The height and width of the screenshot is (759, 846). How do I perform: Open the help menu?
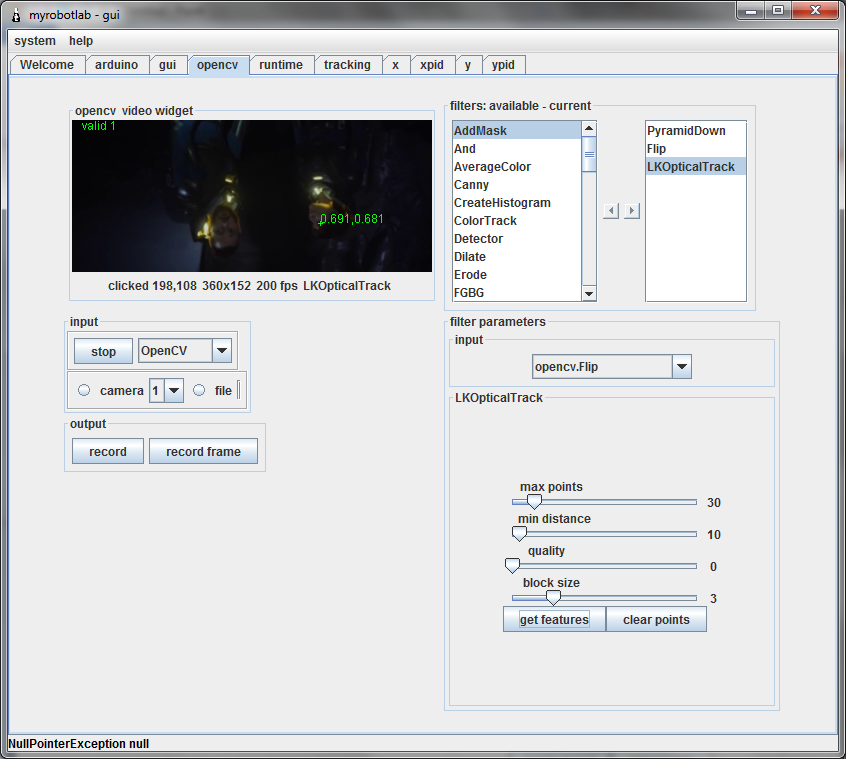(x=81, y=41)
